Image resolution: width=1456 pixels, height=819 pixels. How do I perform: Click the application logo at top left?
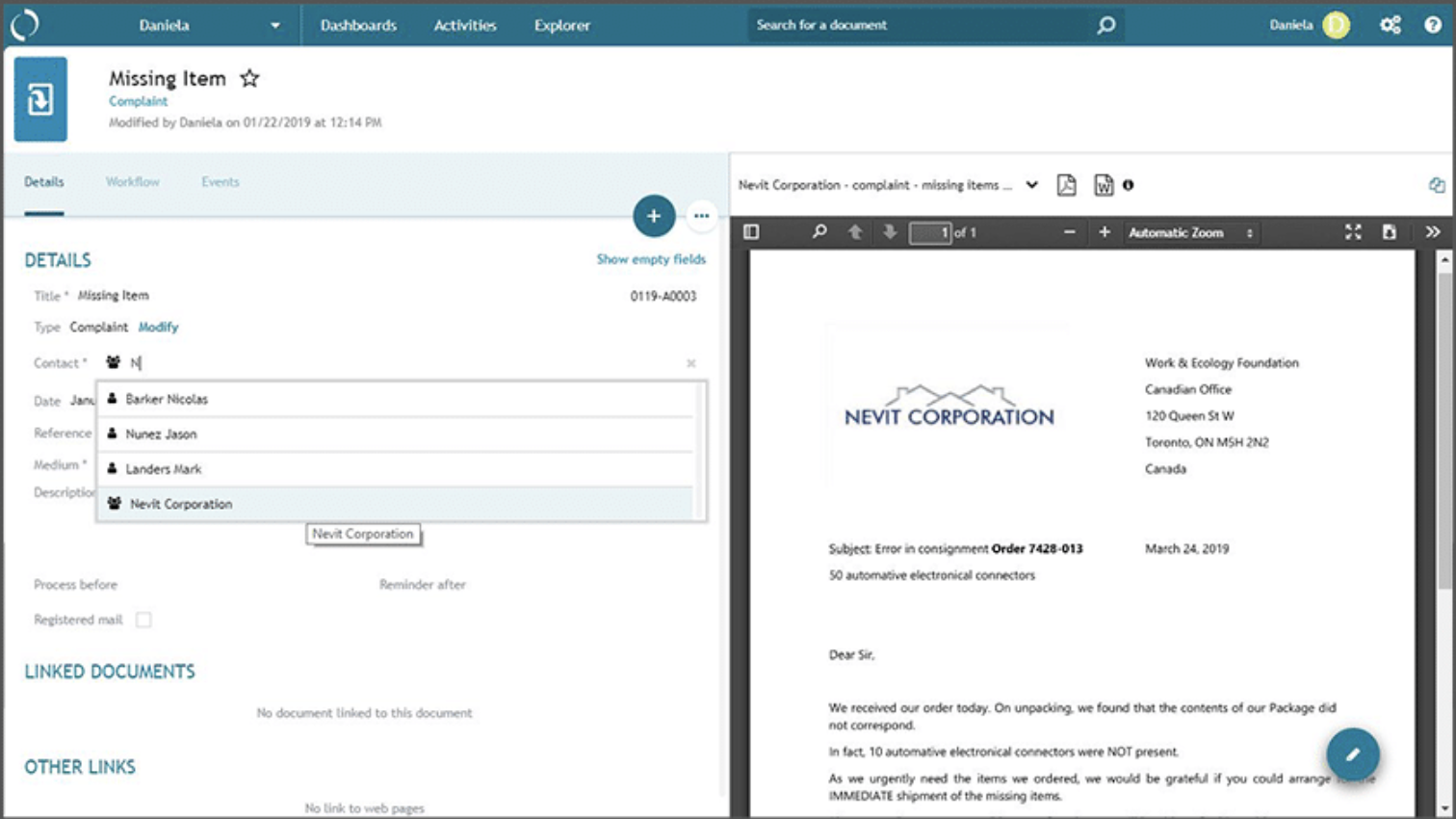[25, 24]
